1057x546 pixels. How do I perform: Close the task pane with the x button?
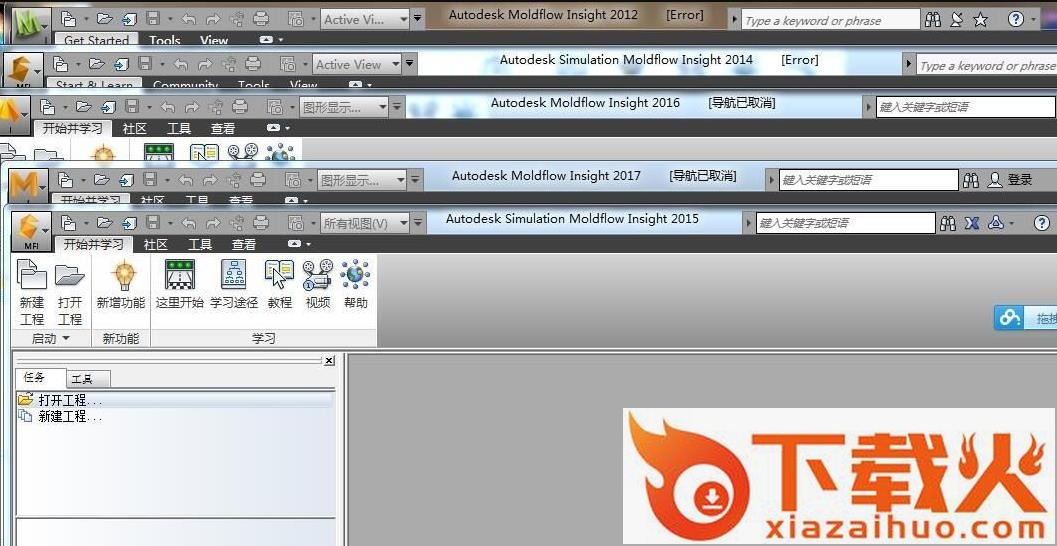(329, 360)
